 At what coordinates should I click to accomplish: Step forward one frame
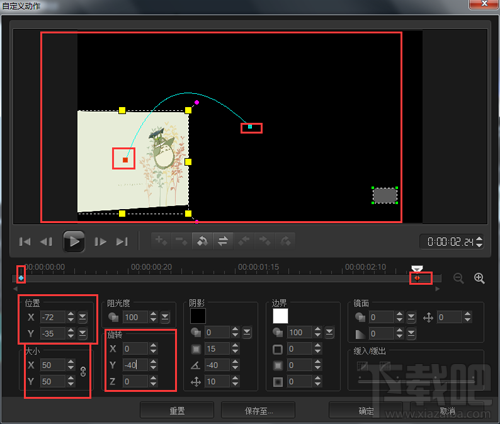point(100,242)
